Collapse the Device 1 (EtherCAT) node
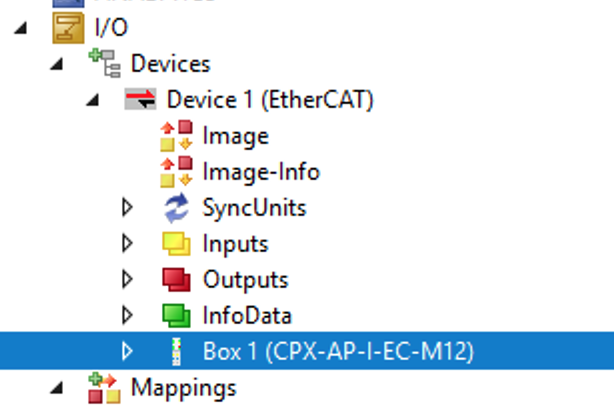The height and width of the screenshot is (408, 614). pos(93,100)
